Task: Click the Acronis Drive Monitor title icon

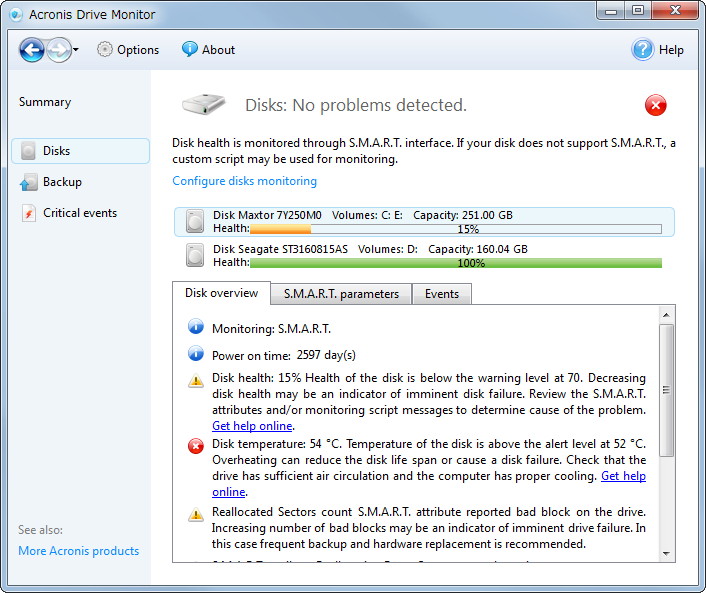Action: (16, 15)
